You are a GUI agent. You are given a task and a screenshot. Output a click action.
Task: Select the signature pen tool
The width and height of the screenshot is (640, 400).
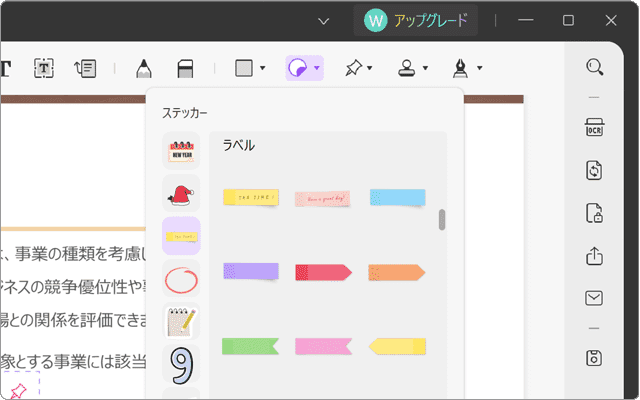[x=461, y=68]
